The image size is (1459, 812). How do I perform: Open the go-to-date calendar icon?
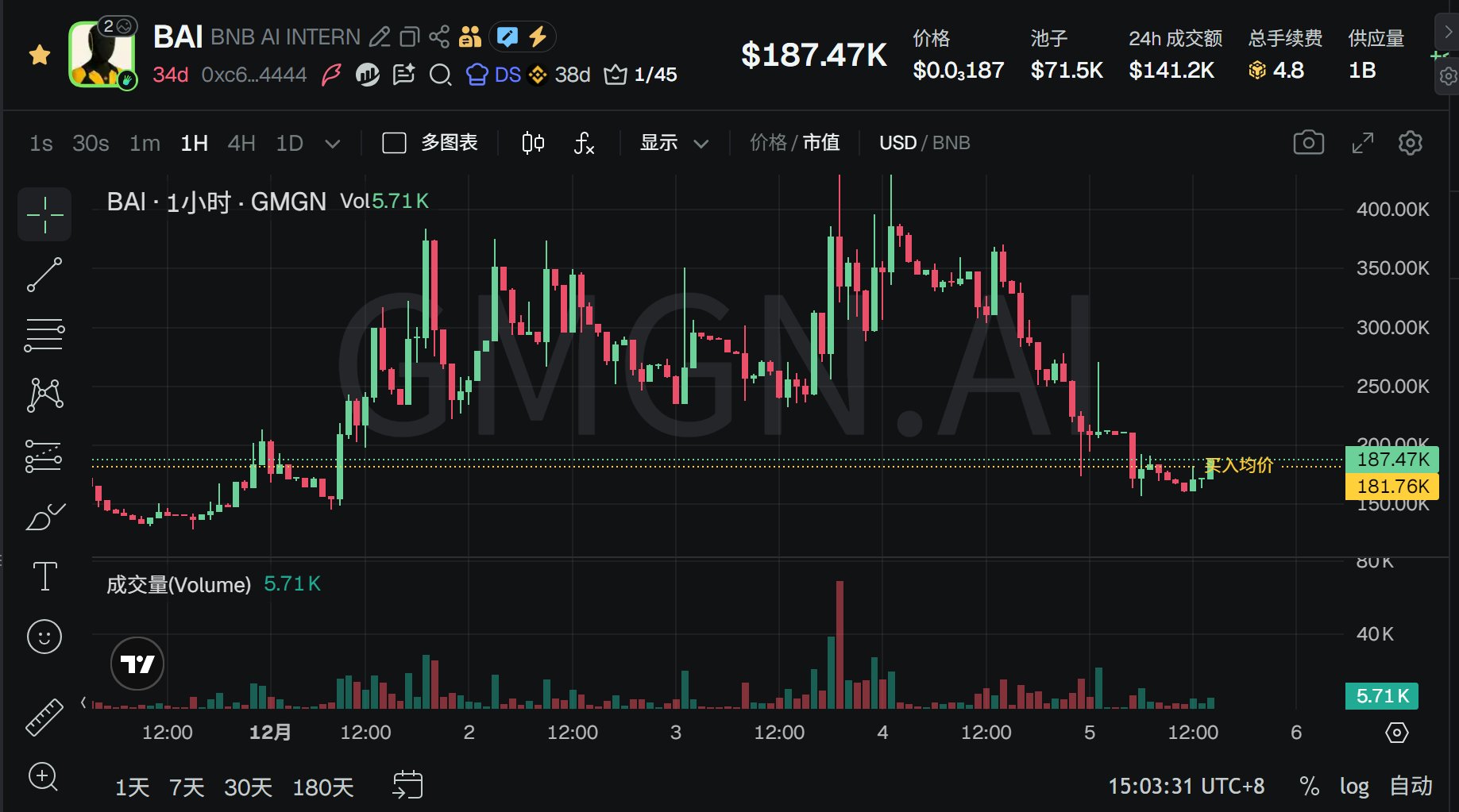(x=408, y=785)
